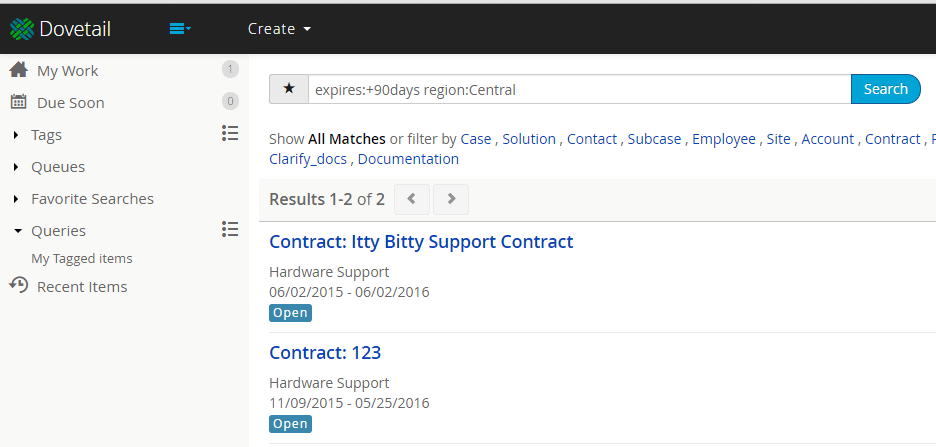Viewport: 936px width, 447px height.
Task: Open Contract: Itty Bitty Support Contract link
Action: coord(421,242)
